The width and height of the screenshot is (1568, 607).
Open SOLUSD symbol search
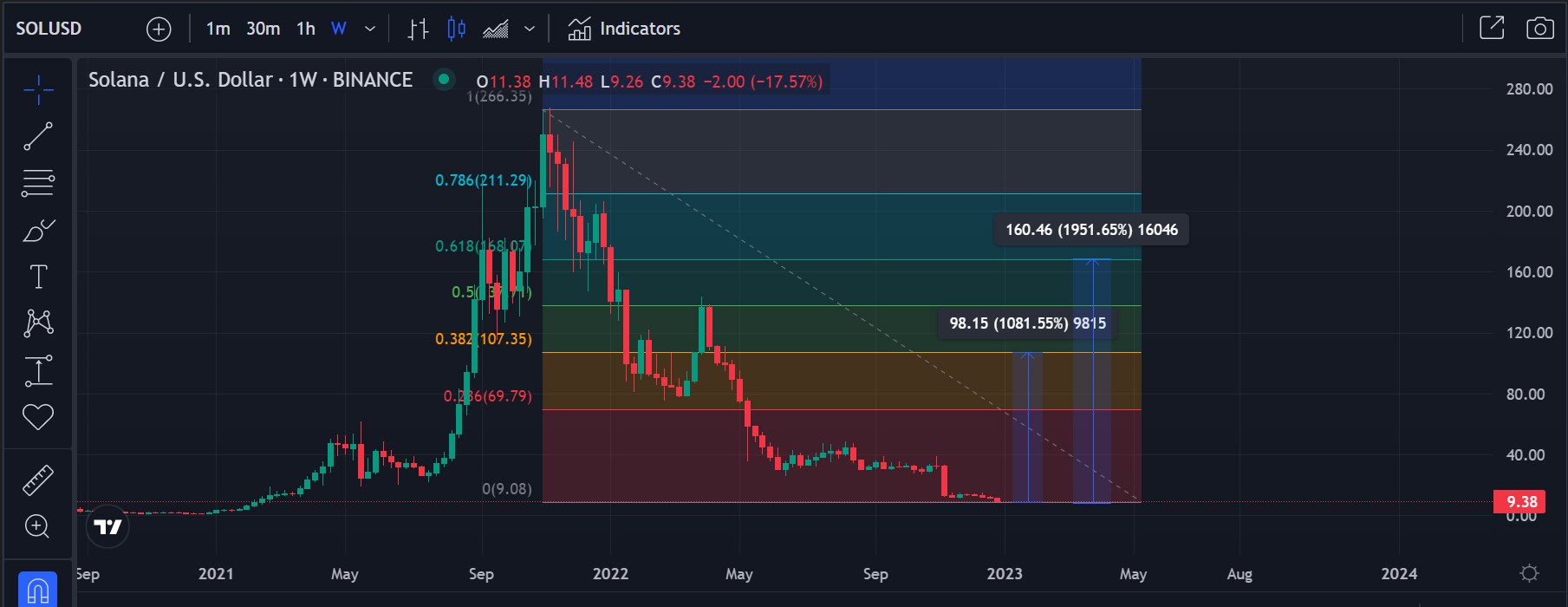tap(49, 29)
